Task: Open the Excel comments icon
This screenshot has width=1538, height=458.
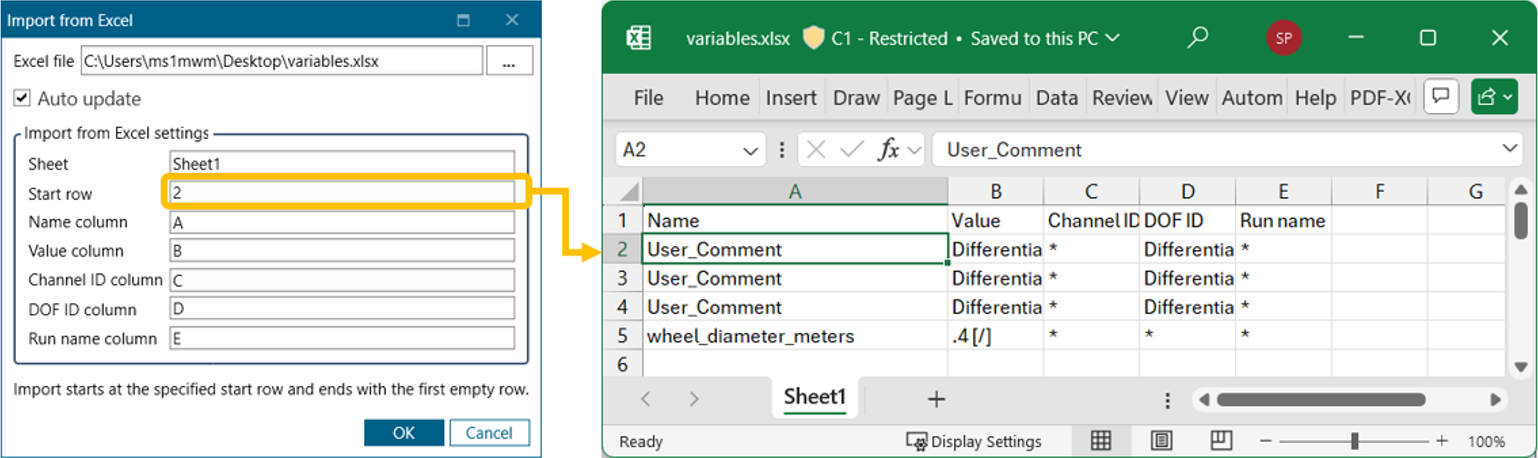Action: (x=1441, y=97)
